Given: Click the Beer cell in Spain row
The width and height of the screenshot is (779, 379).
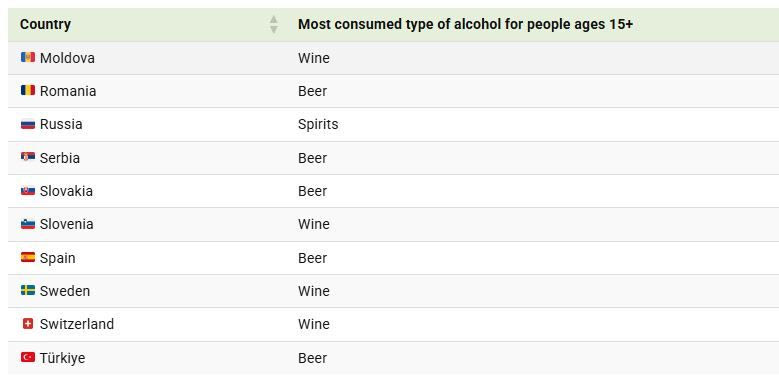Looking at the screenshot, I should tap(312, 258).
